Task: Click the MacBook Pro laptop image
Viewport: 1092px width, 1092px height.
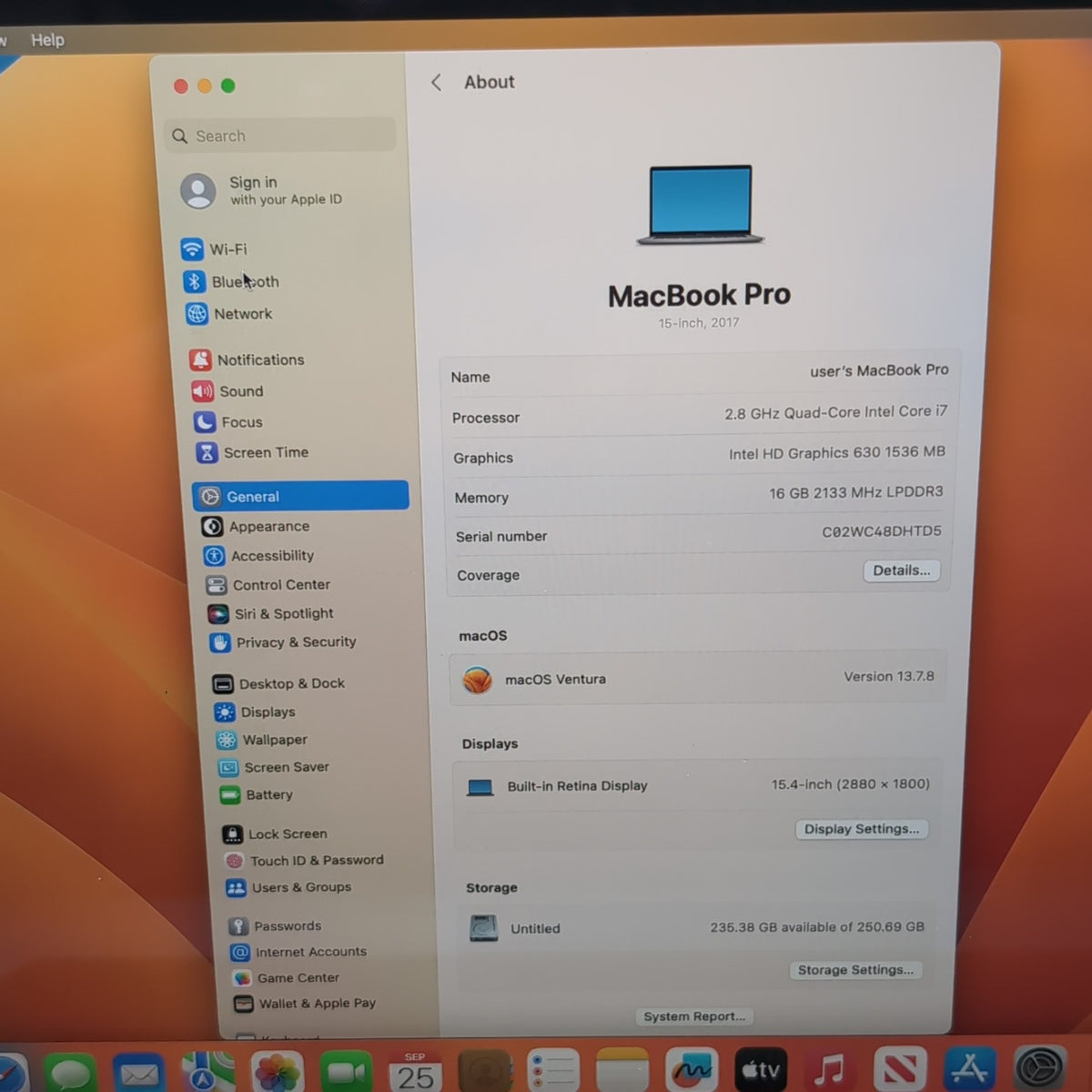Action: click(x=700, y=205)
